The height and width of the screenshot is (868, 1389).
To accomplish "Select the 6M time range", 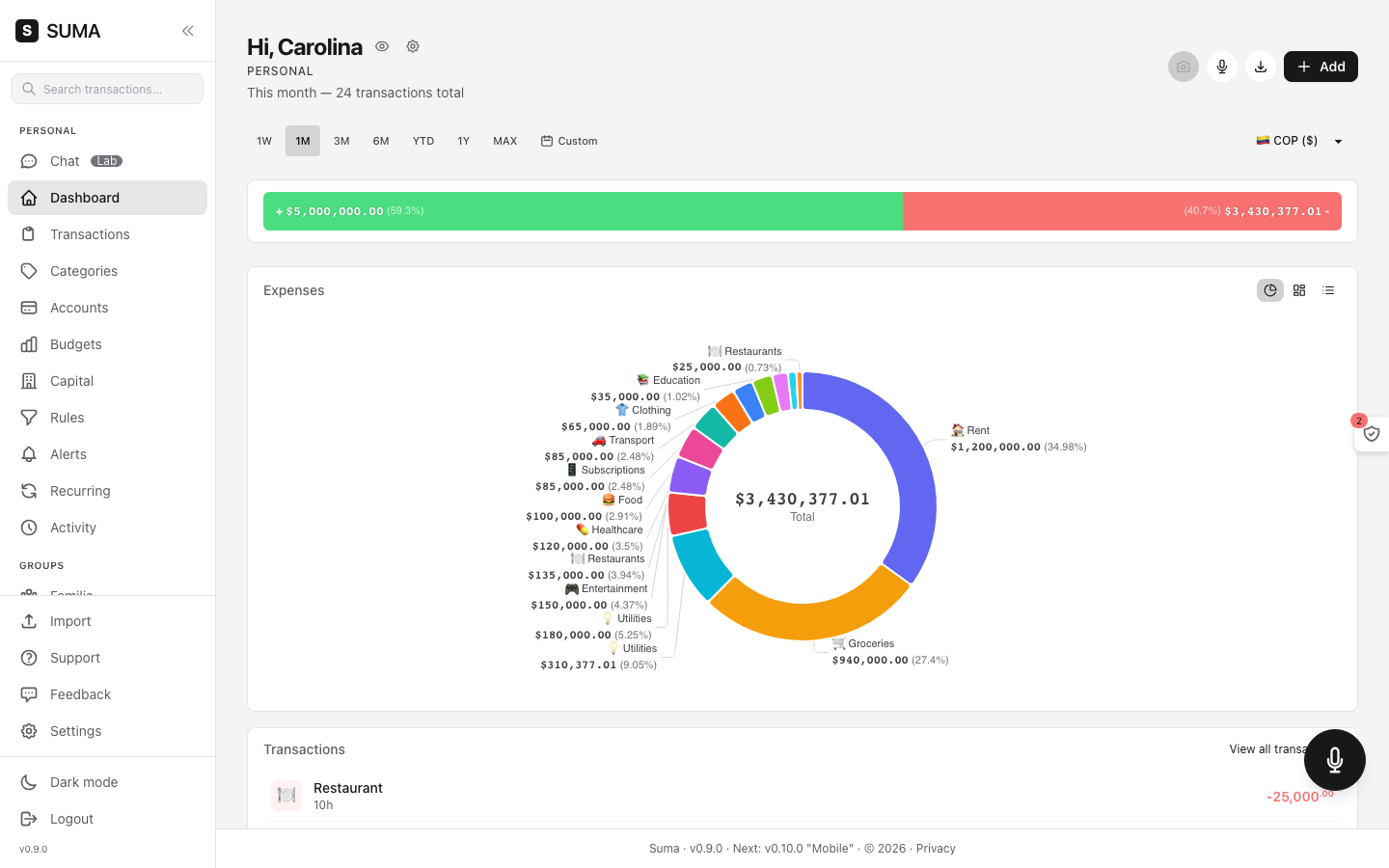I will tap(381, 141).
